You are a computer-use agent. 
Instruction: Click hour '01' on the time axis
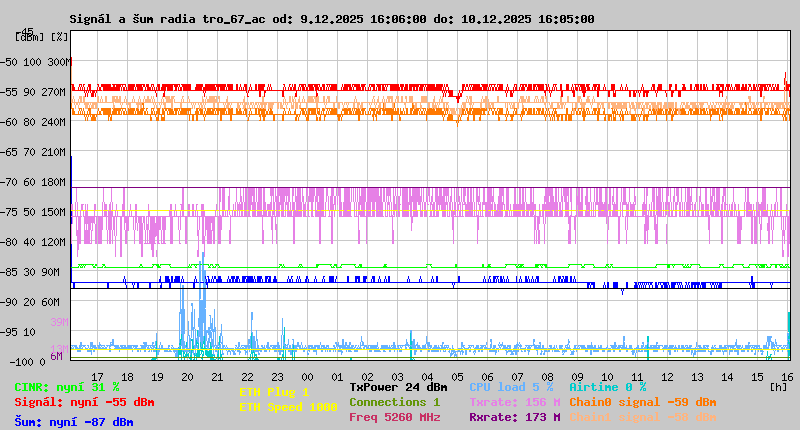click(x=337, y=377)
